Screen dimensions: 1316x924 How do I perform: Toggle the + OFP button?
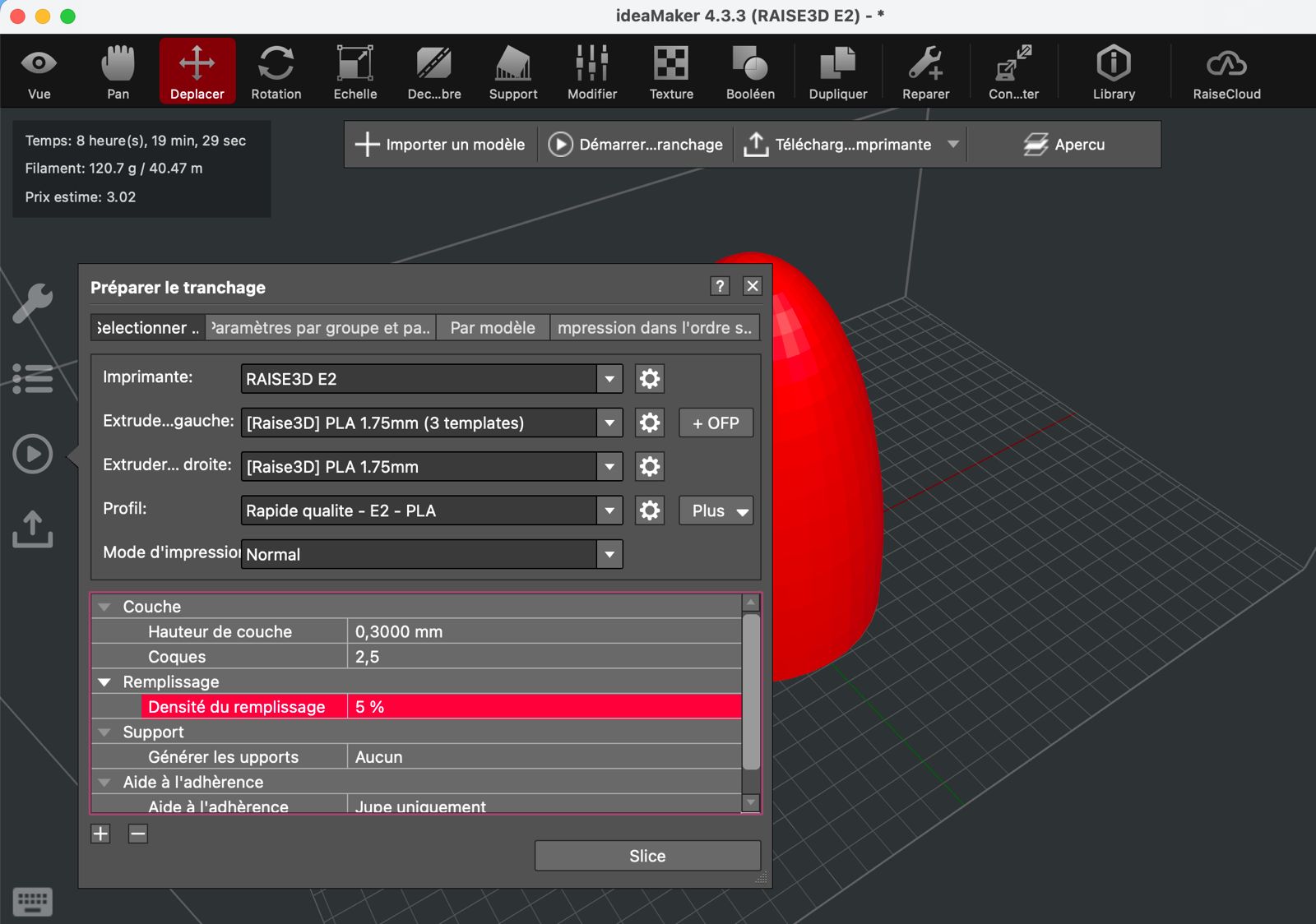click(x=716, y=423)
